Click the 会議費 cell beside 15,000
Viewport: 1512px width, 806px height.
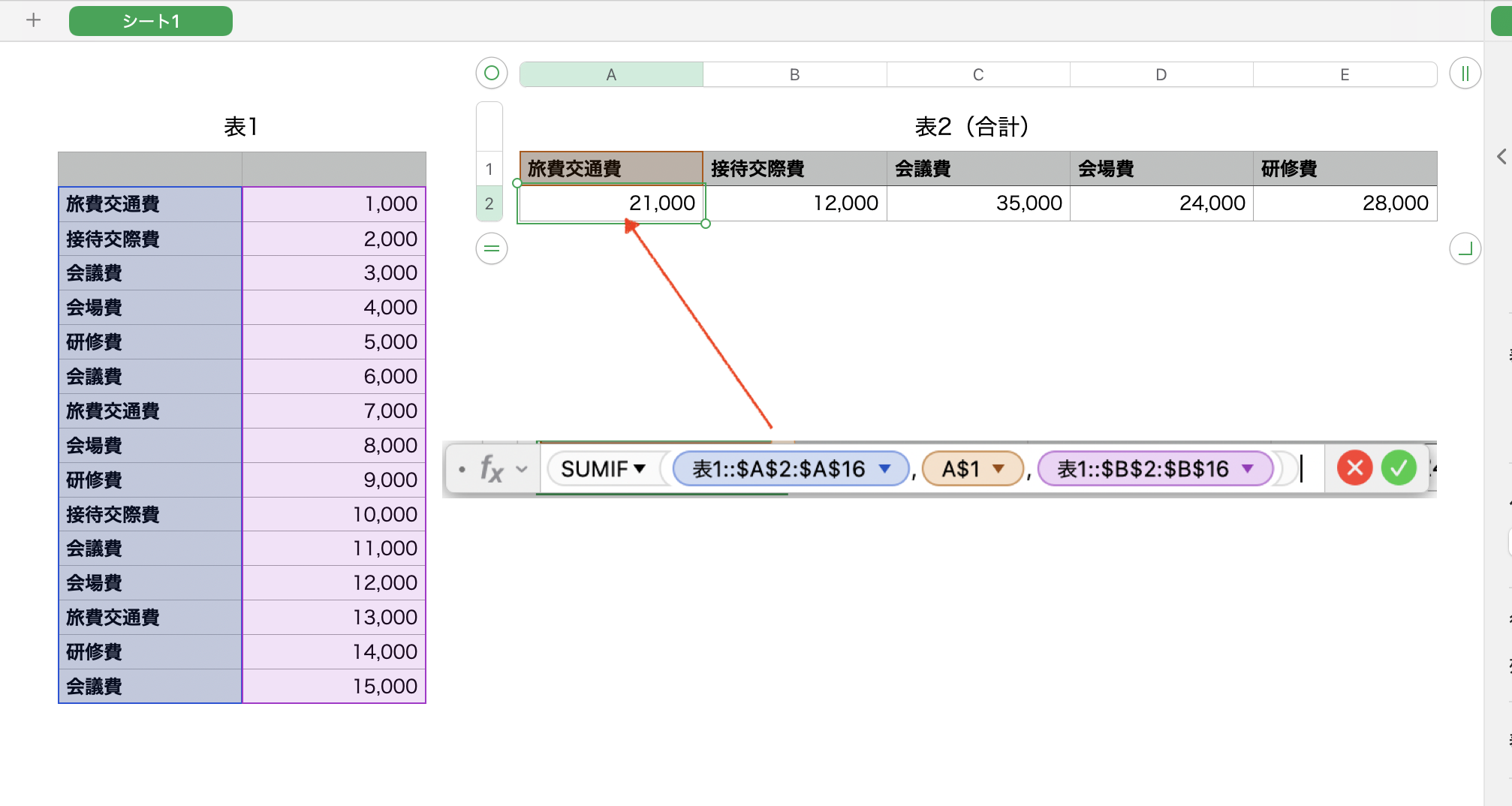(x=150, y=687)
